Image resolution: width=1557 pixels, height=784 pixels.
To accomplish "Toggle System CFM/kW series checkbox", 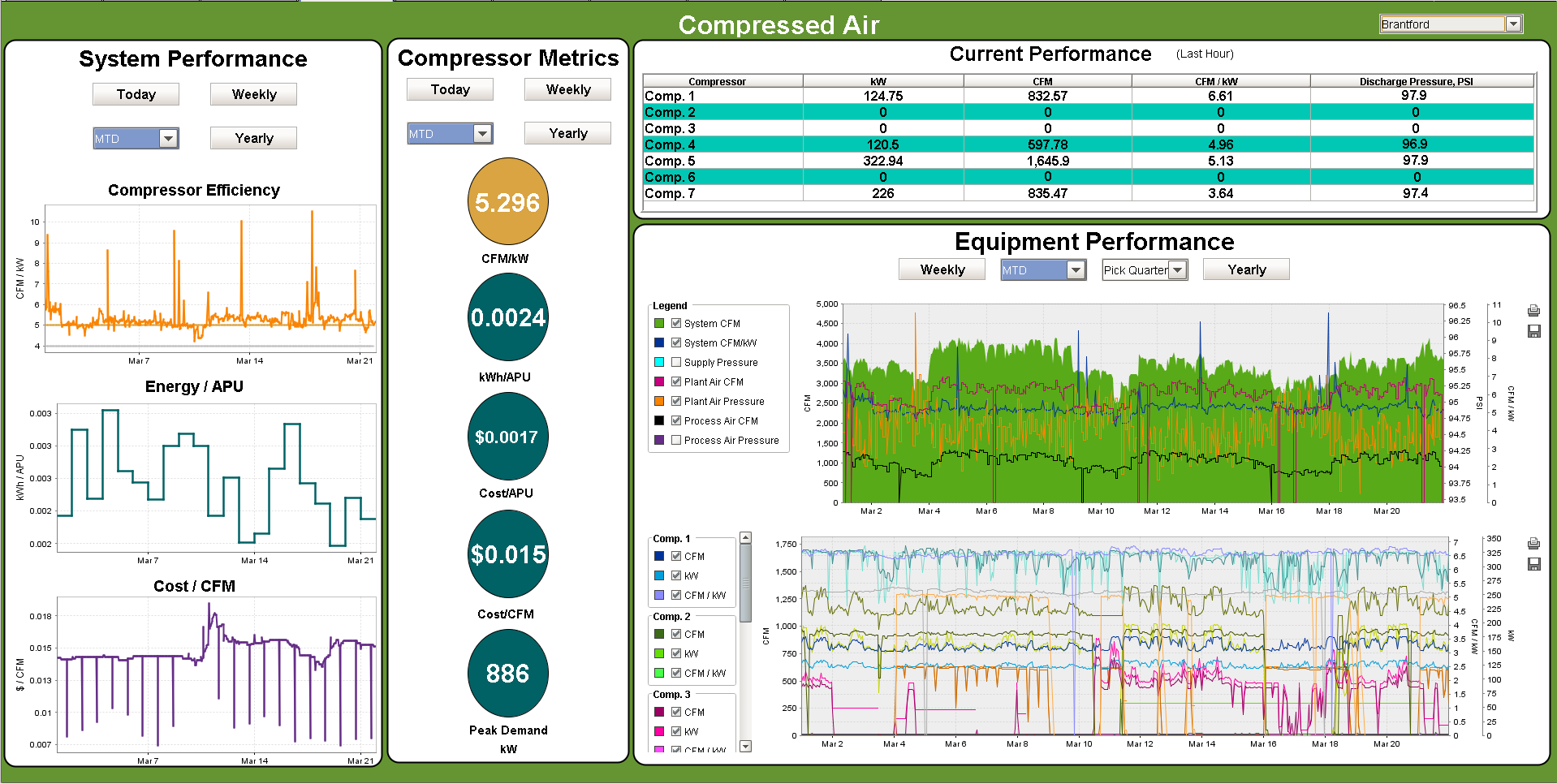I will pyautogui.click(x=676, y=342).
